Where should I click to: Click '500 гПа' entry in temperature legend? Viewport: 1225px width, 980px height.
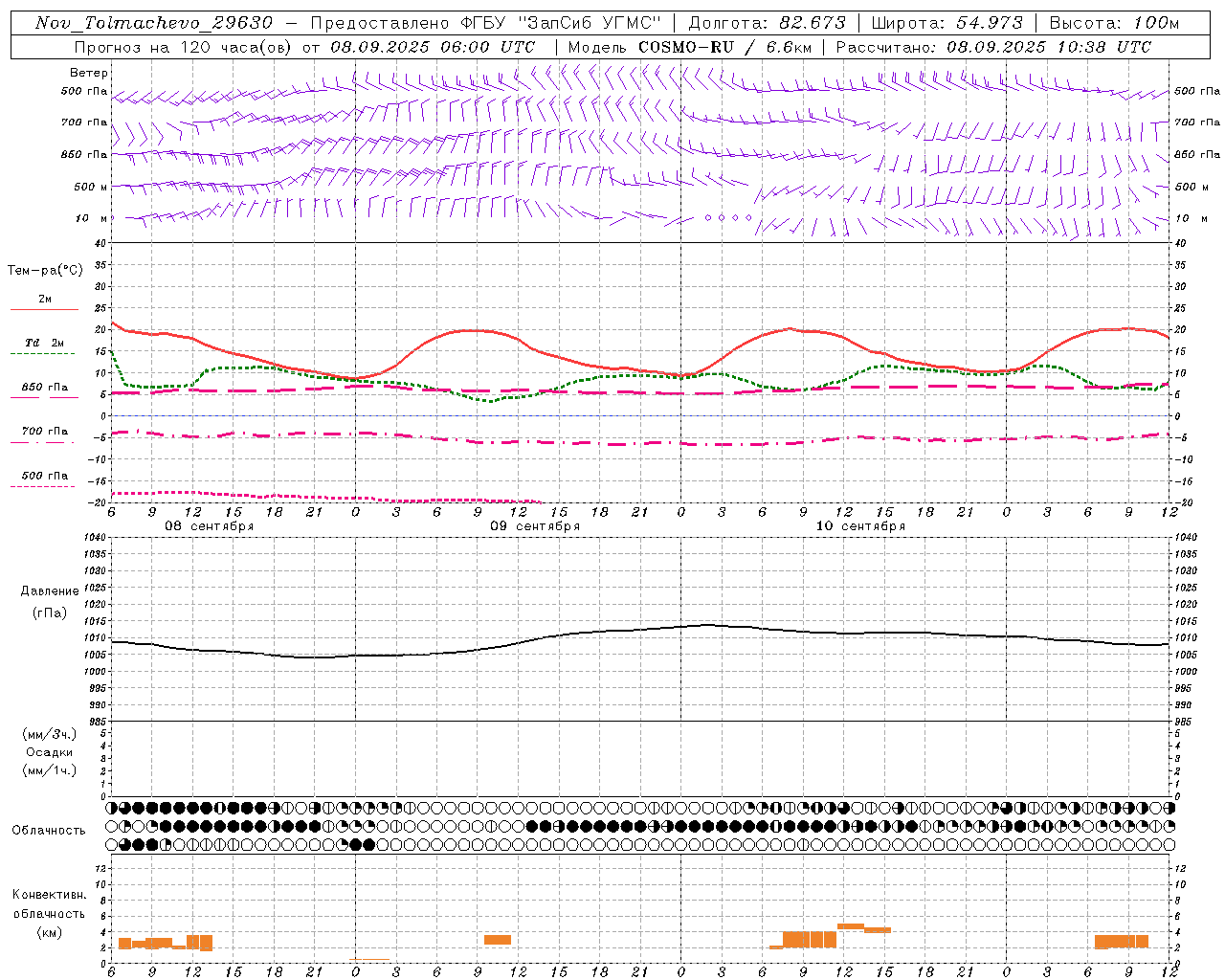click(x=44, y=476)
